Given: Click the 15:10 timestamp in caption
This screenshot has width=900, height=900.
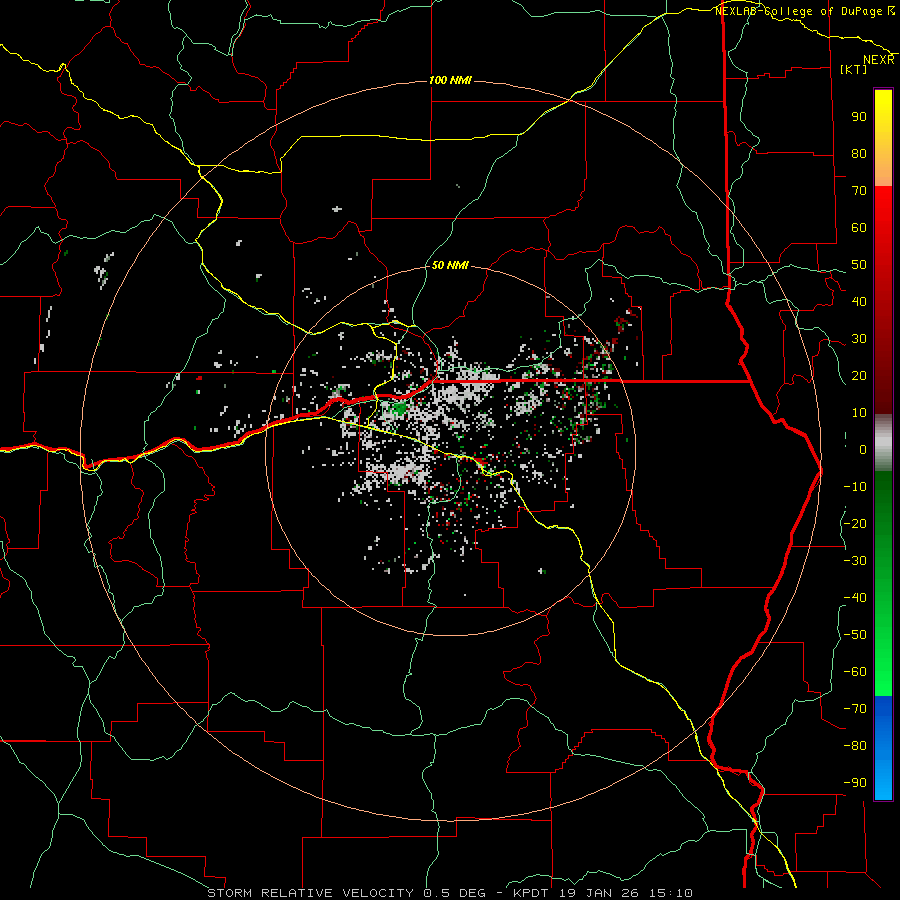Looking at the screenshot, I should tap(670, 893).
